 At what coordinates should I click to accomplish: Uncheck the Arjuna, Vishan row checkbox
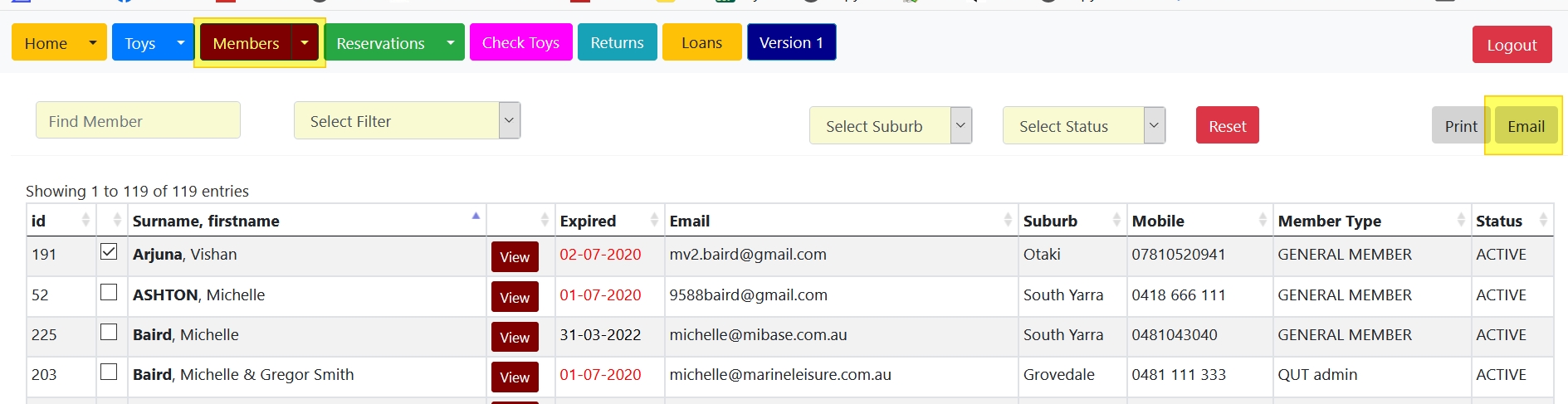click(x=109, y=252)
